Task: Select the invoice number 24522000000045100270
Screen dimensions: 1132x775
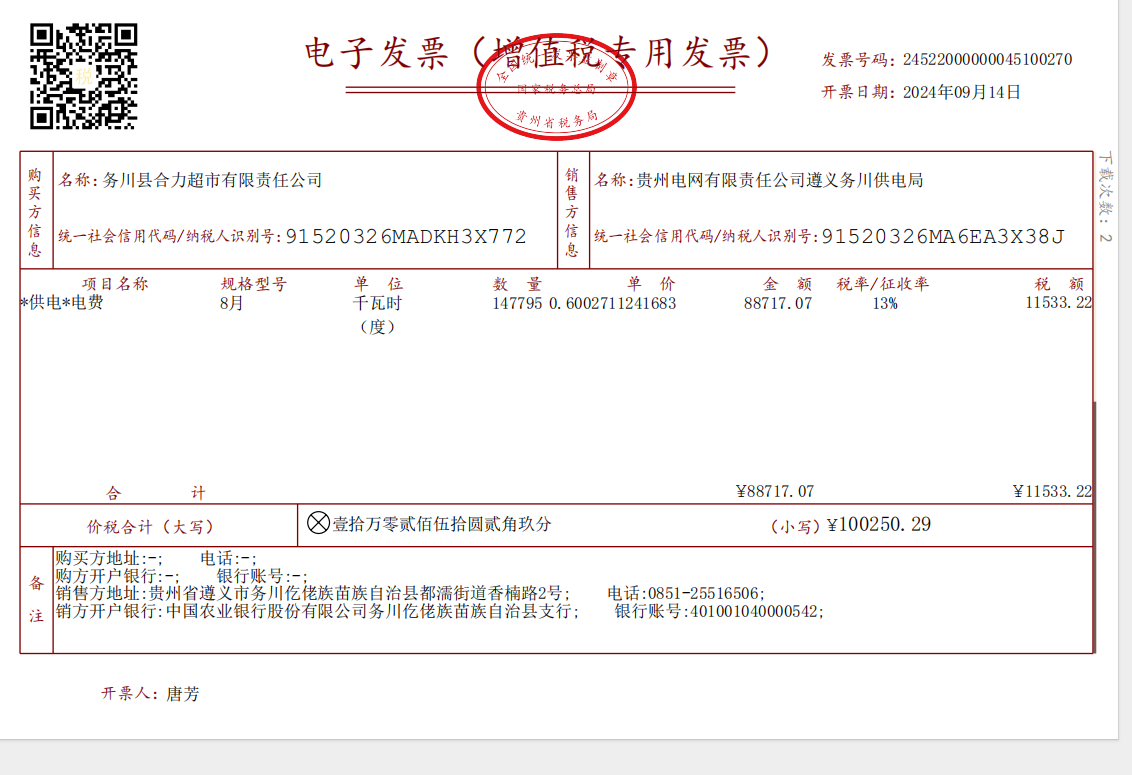Action: coord(987,60)
